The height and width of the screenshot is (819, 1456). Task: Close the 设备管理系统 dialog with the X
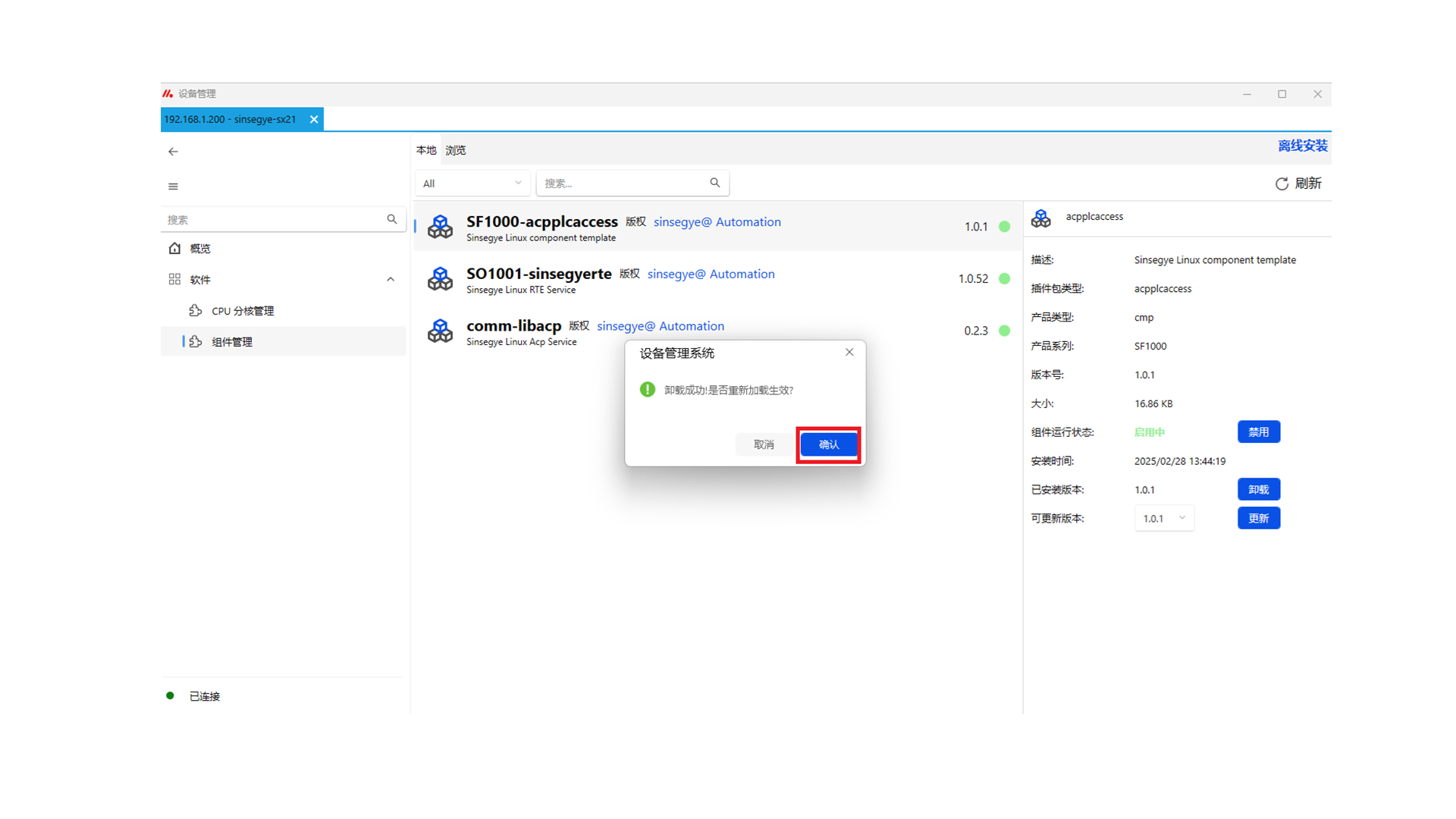(849, 352)
